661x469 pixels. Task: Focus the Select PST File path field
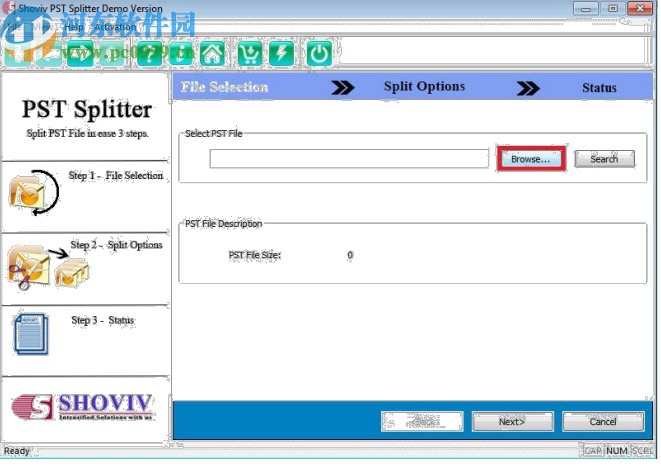[349, 159]
